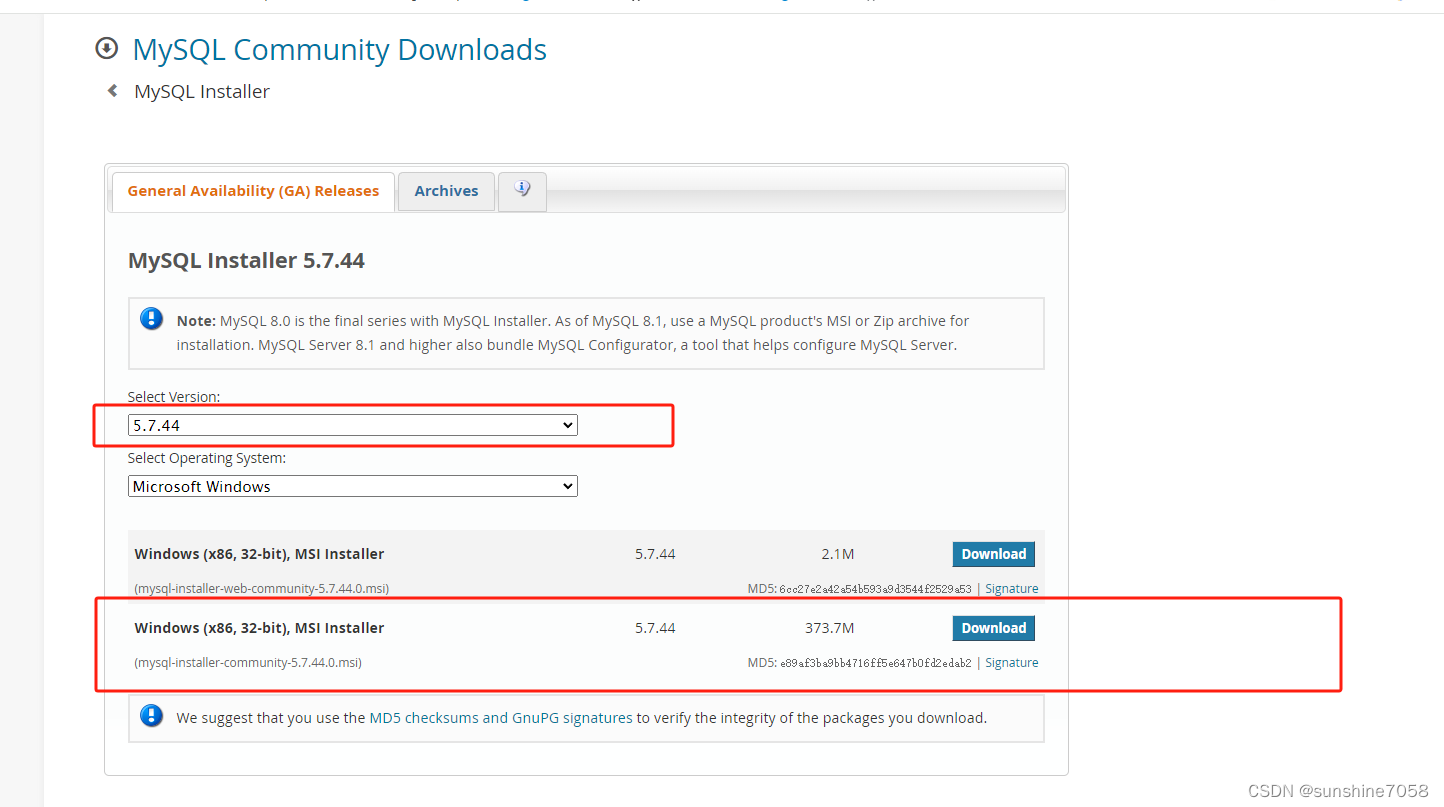Image resolution: width=1444 pixels, height=807 pixels.
Task: Download the 2.1M web installer
Action: [993, 553]
